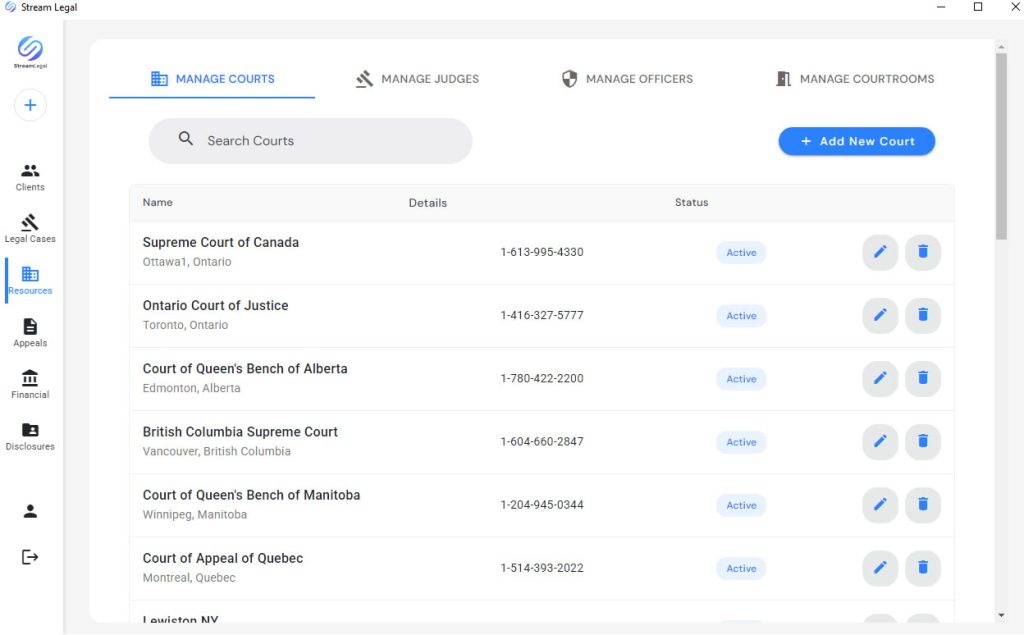This screenshot has width=1024, height=635.
Task: Edit British Columbia Supreme Court entry
Action: click(880, 442)
